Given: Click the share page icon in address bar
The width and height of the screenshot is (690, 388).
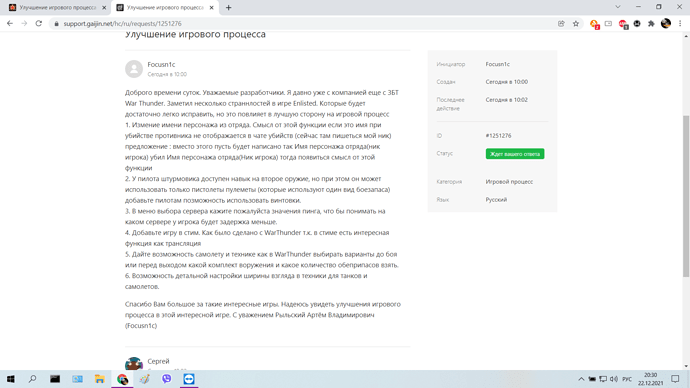Looking at the screenshot, I should click(561, 24).
